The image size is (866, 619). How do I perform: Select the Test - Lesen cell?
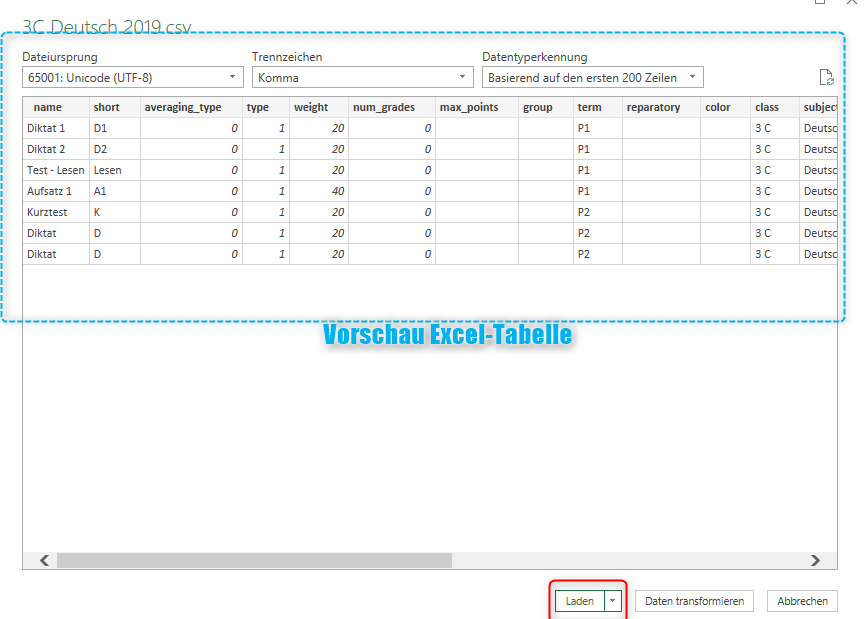(x=56, y=170)
